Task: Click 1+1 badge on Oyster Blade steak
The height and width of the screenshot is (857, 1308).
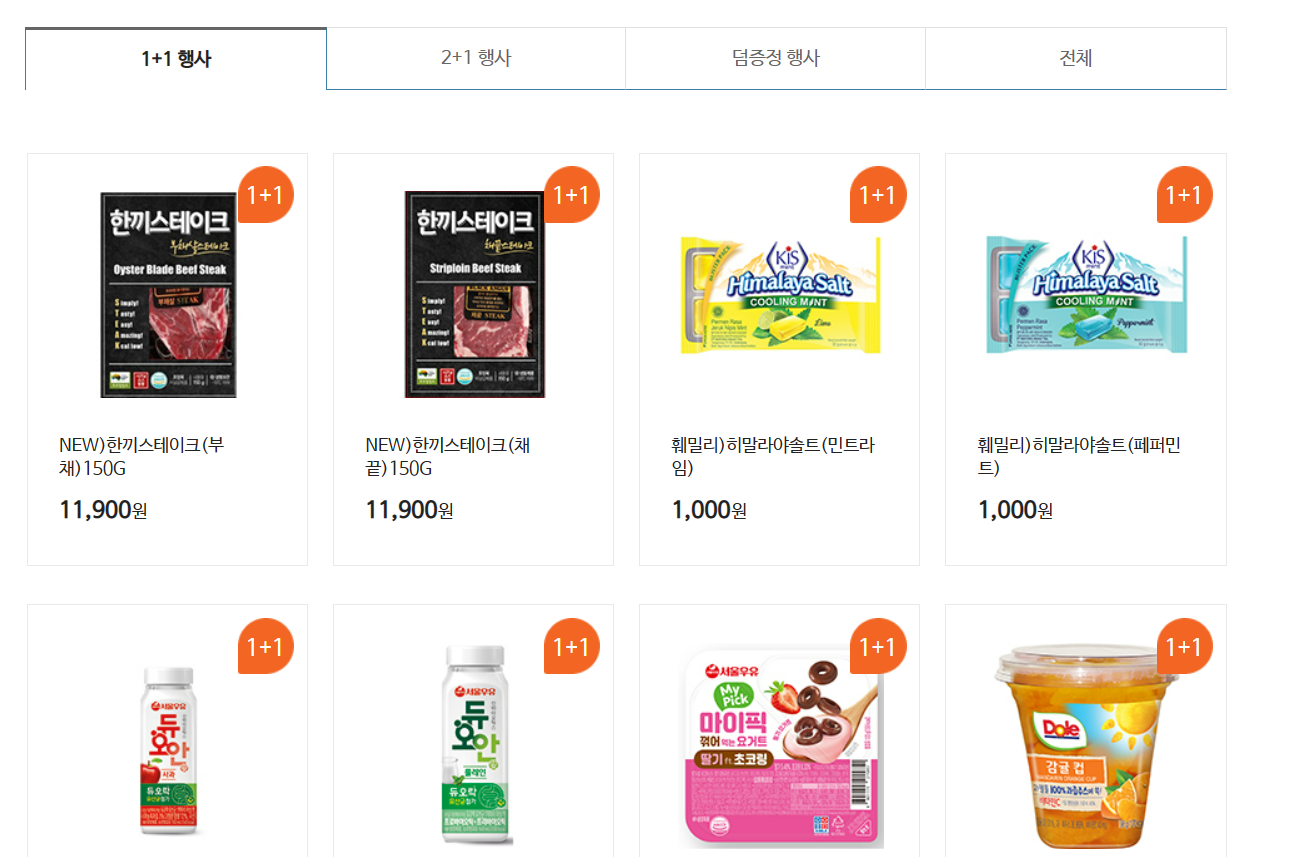Action: point(266,194)
